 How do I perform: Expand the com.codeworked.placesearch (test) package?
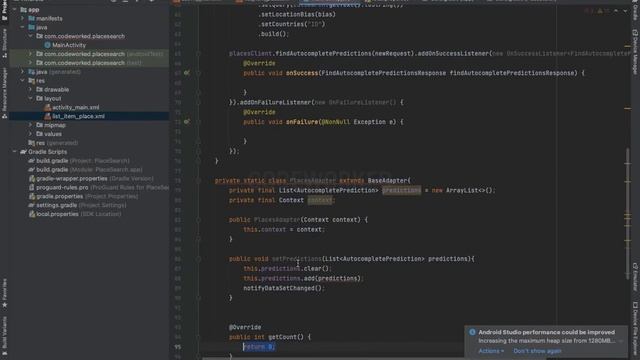[30, 63]
